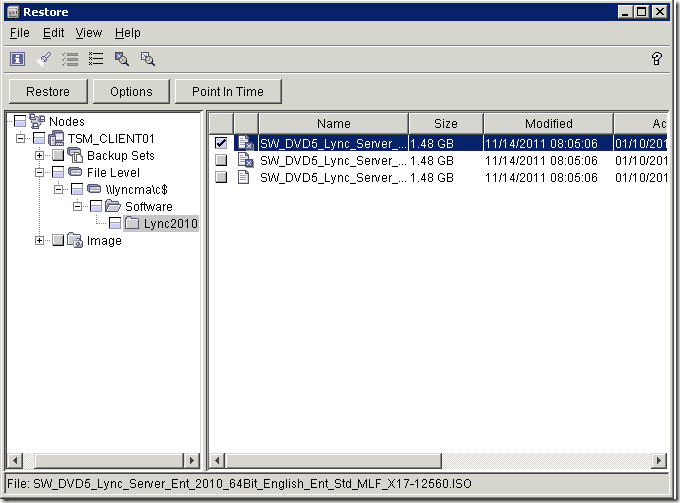Expand the Backup Sets tree node
Viewport: 680px width, 503px height.
click(40, 156)
